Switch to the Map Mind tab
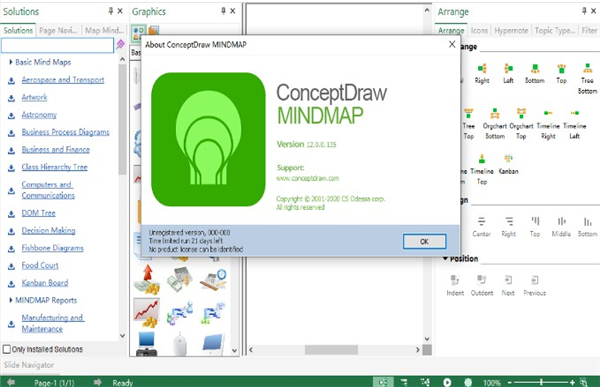Image resolution: width=600 pixels, height=387 pixels. pyautogui.click(x=104, y=30)
